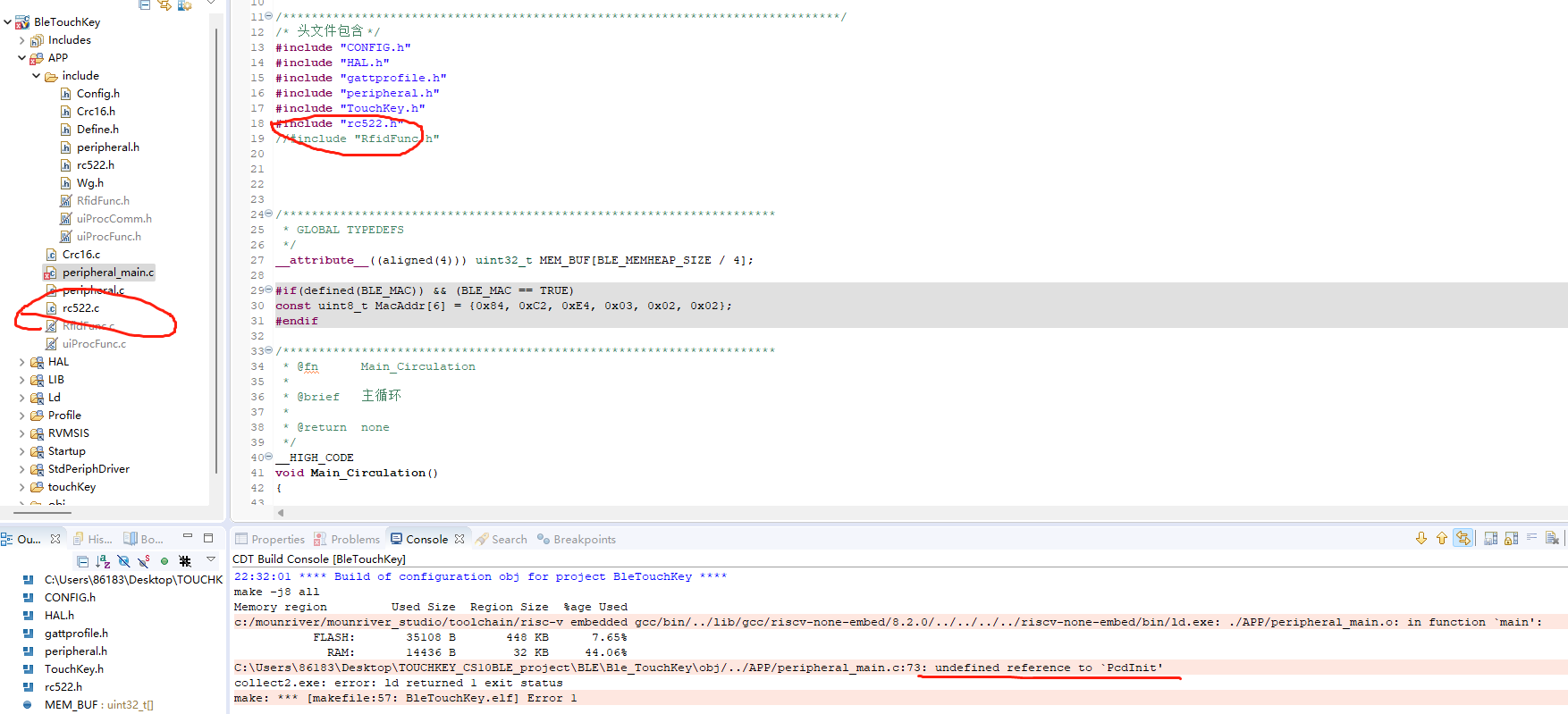Viewport: 1568px width, 714px height.
Task: Open the Breakpoints tab
Action: point(577,539)
